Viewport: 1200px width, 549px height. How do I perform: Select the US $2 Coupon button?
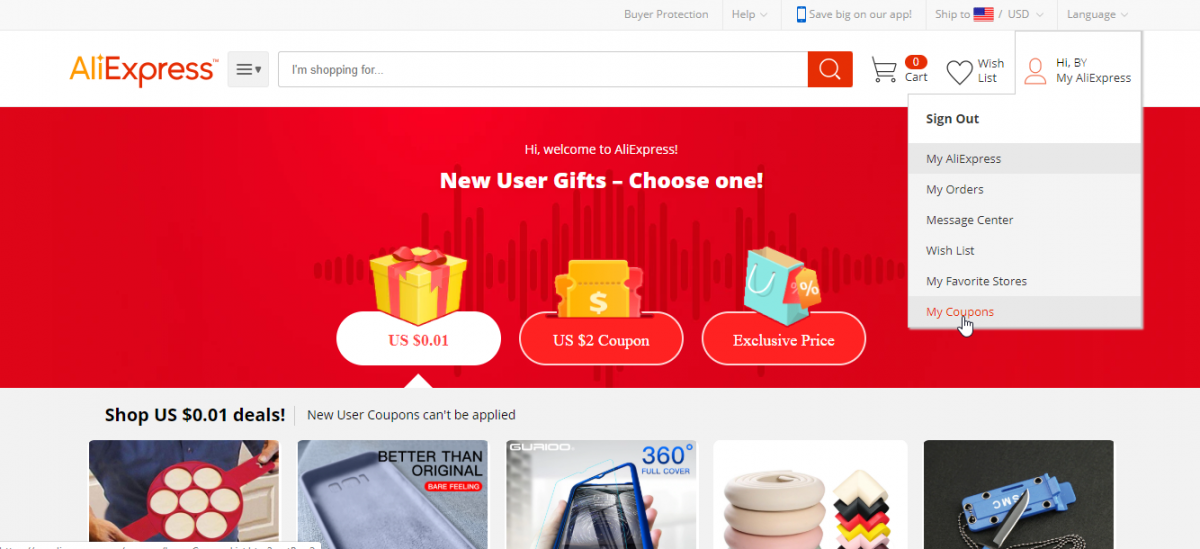click(601, 340)
